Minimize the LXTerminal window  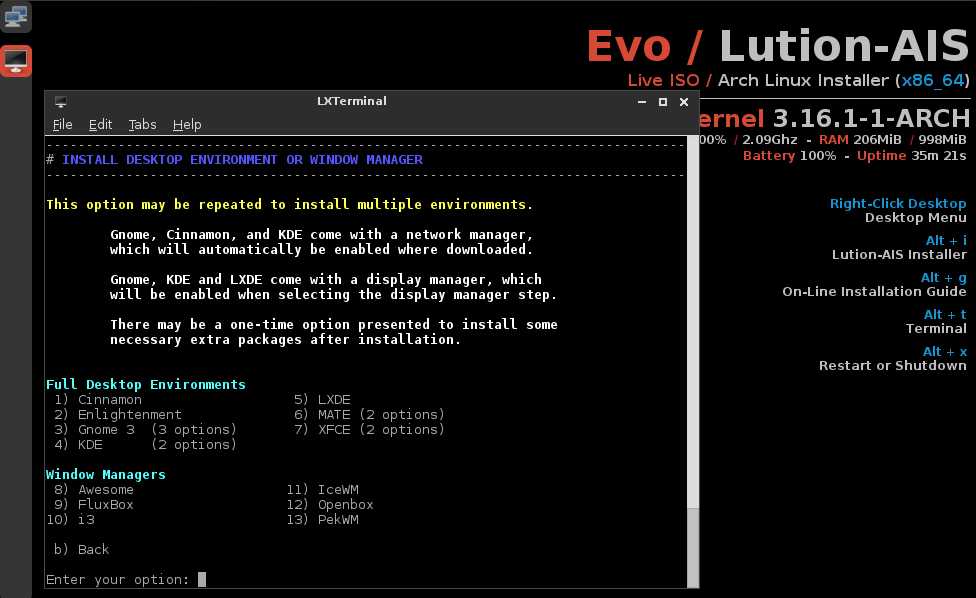coord(642,101)
